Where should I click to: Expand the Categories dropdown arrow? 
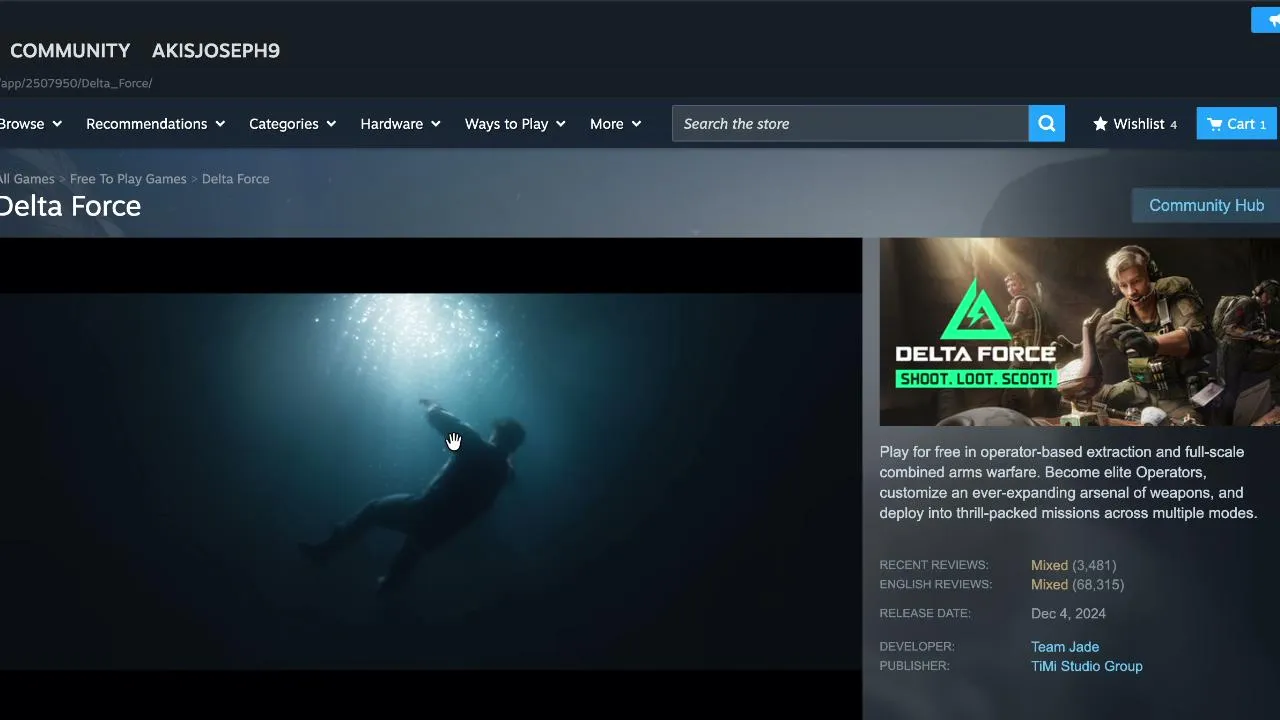pos(331,124)
